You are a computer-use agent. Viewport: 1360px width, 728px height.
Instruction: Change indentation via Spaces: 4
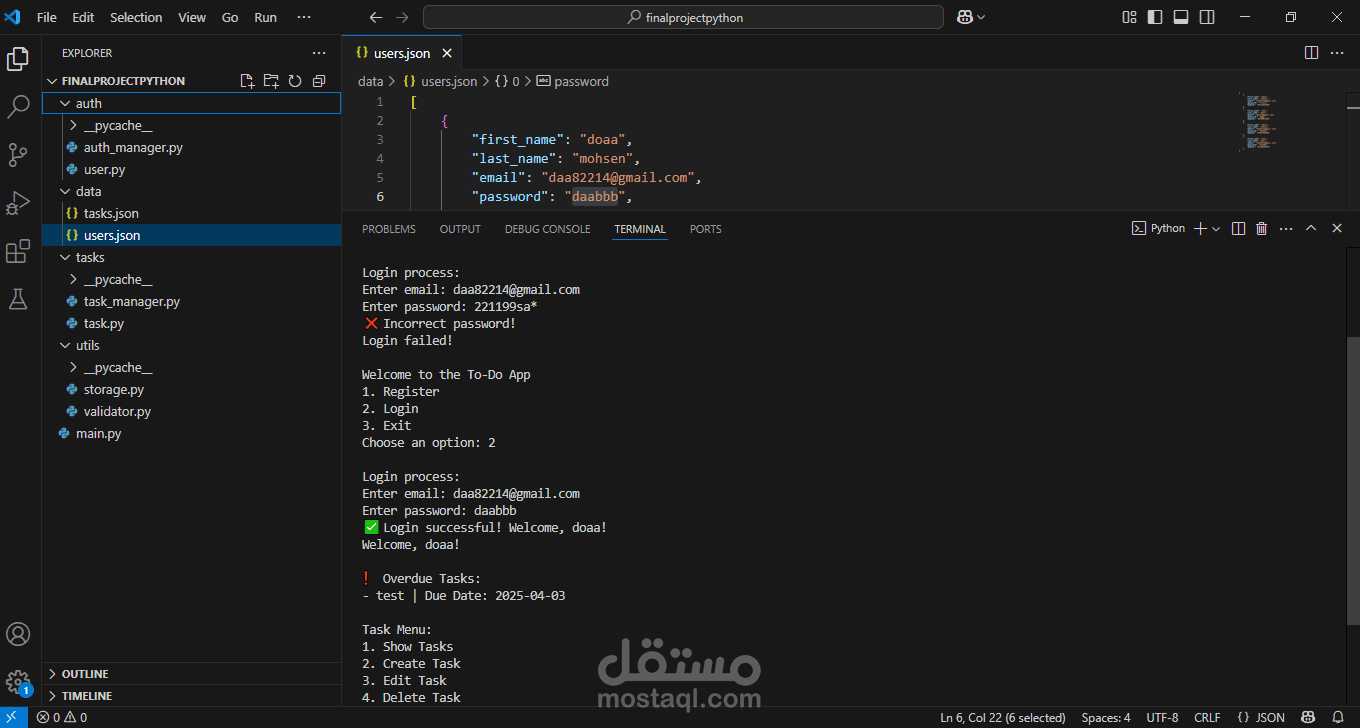(x=1106, y=717)
